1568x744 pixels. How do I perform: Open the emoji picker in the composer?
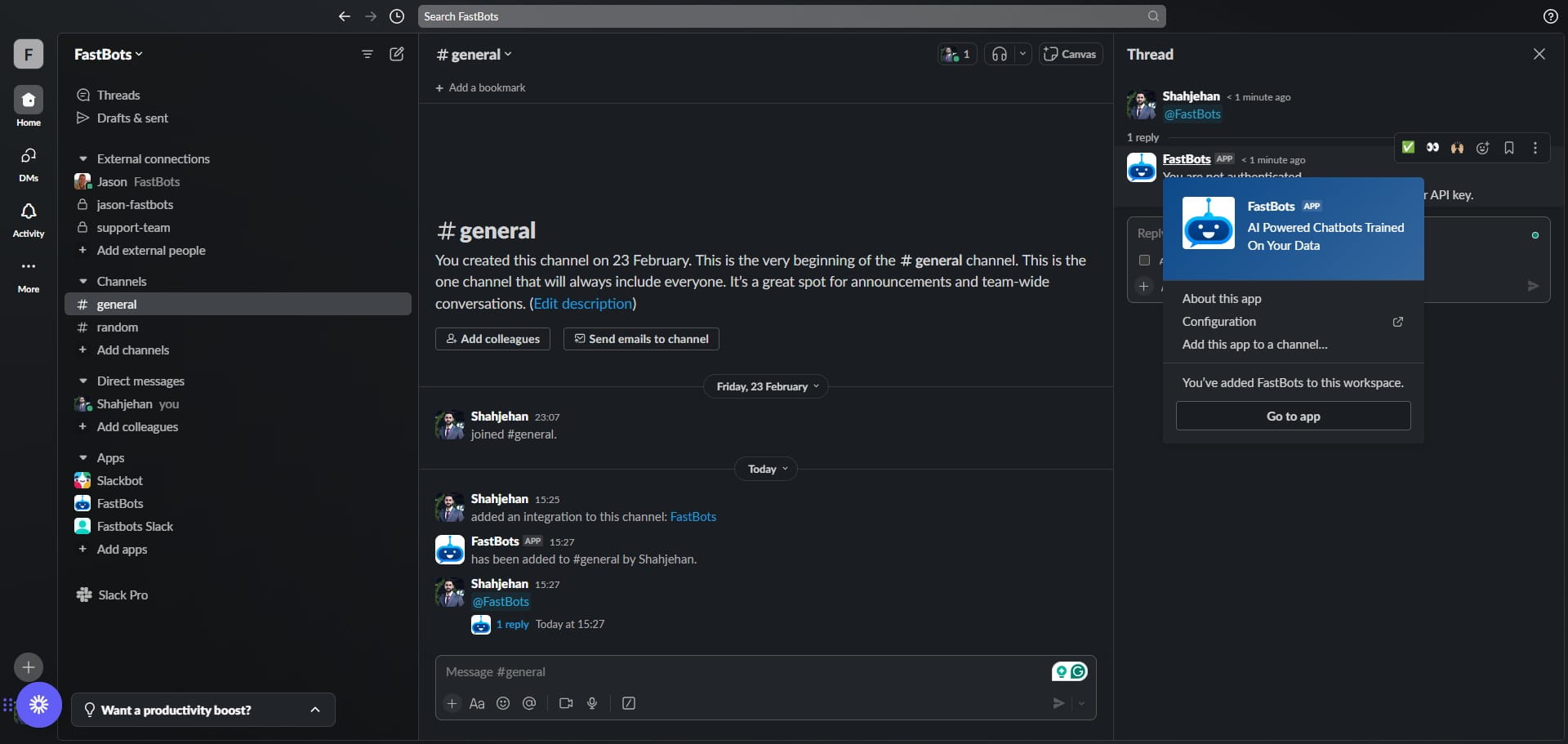(x=503, y=703)
